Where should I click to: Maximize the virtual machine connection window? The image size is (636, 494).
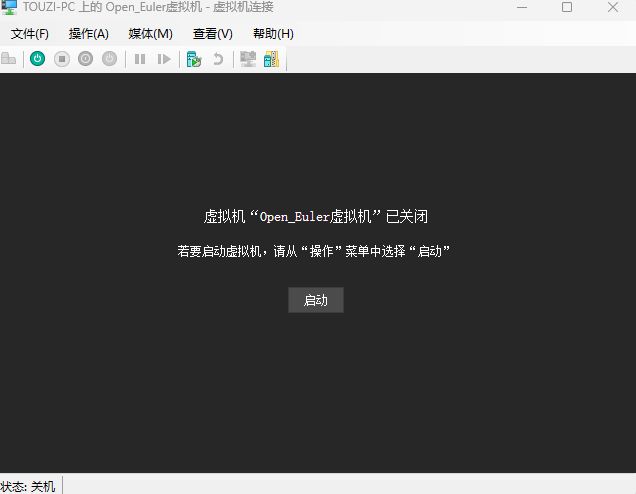click(x=567, y=7)
